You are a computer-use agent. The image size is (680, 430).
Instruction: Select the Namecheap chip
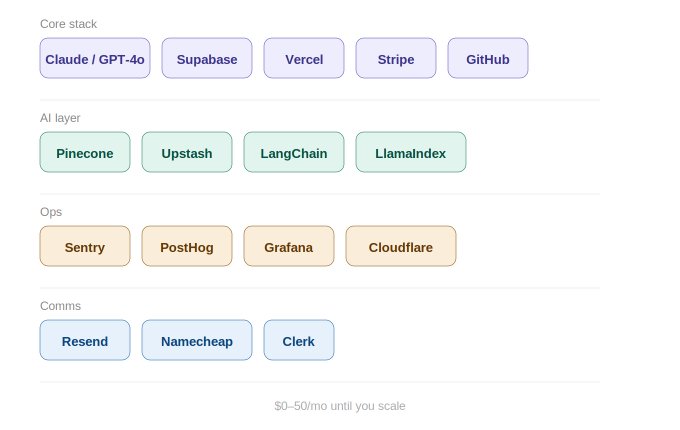coord(197,341)
